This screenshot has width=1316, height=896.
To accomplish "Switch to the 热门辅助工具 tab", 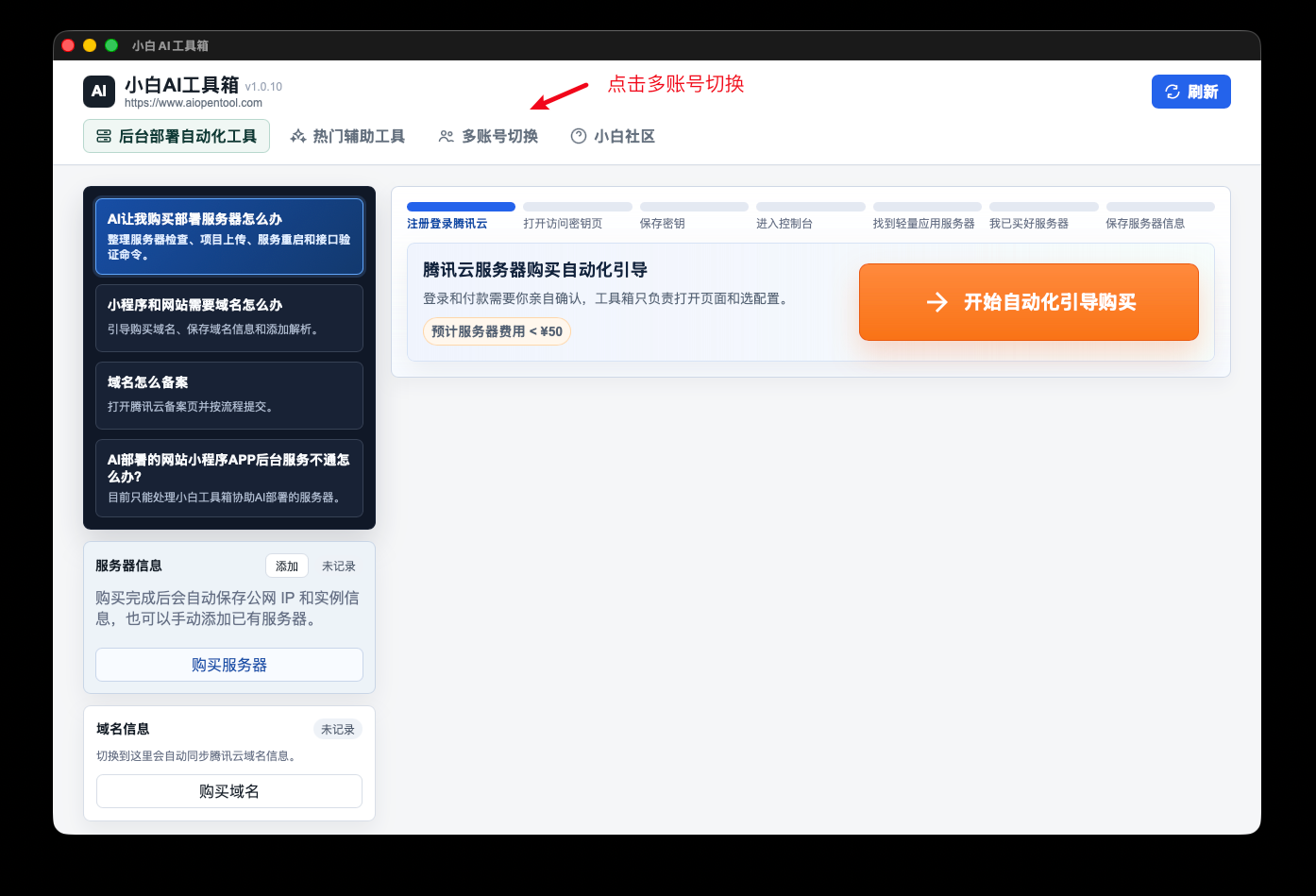I will tap(347, 136).
